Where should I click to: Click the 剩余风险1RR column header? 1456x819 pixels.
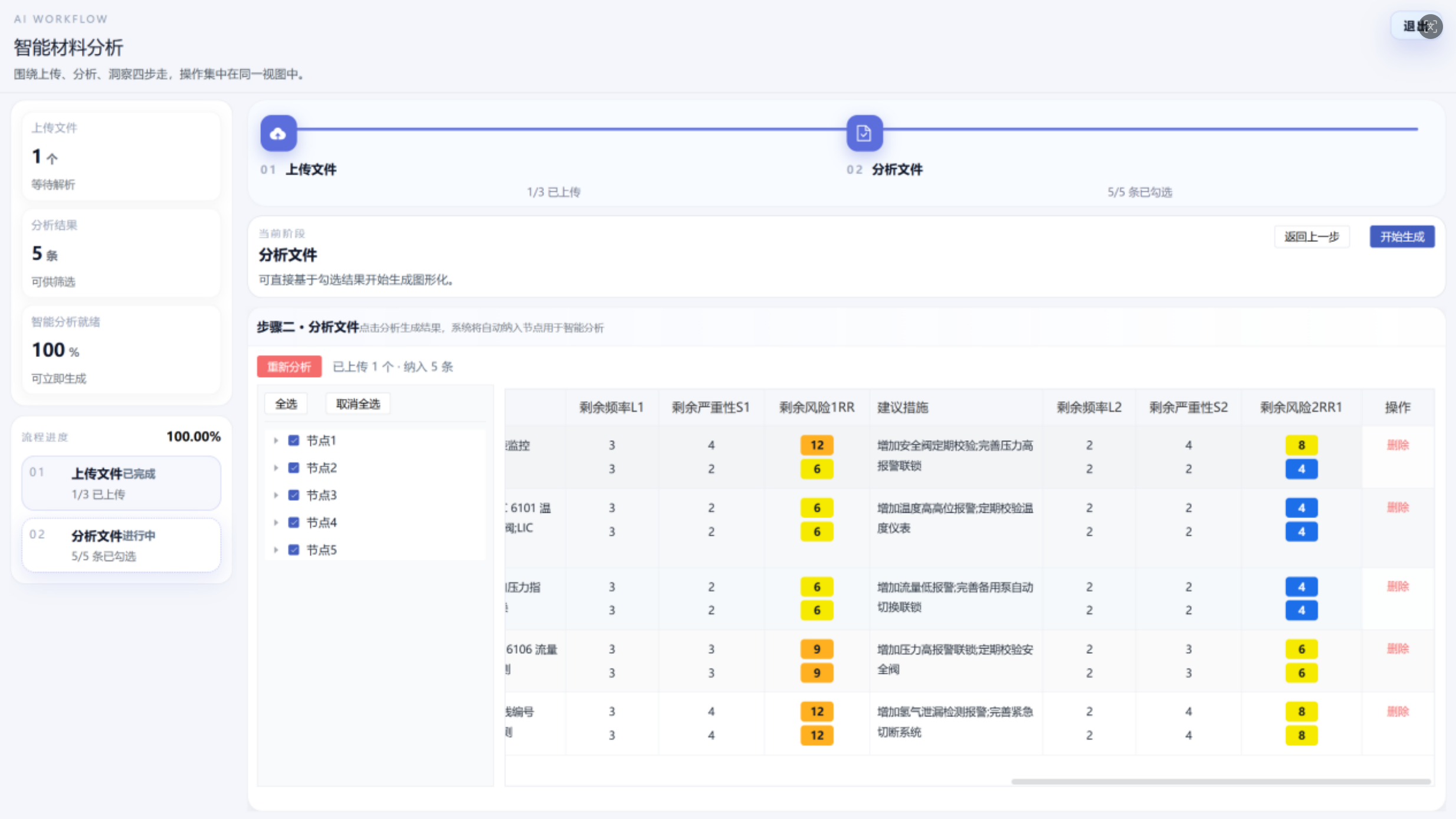[816, 407]
